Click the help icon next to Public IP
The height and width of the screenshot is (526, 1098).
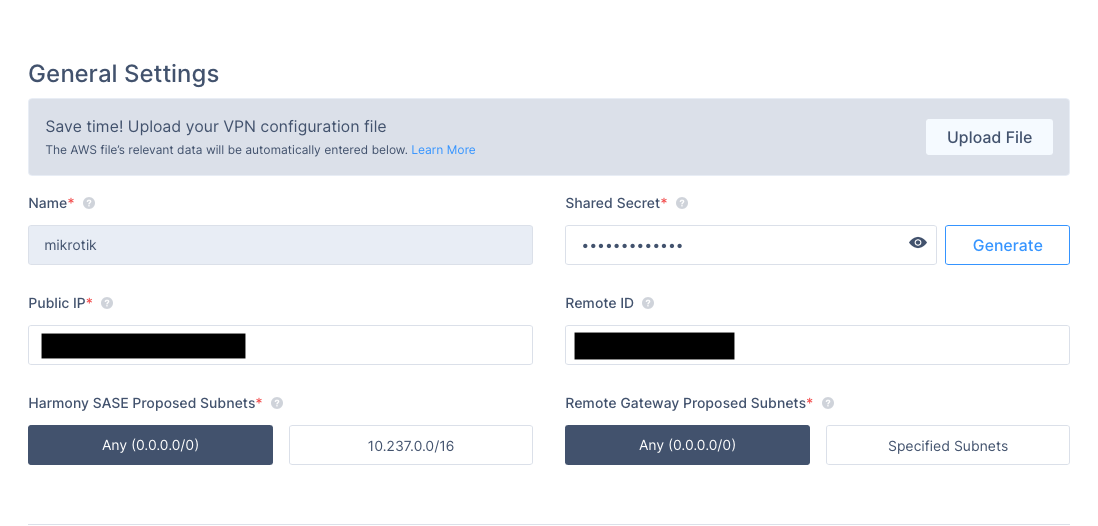click(107, 303)
